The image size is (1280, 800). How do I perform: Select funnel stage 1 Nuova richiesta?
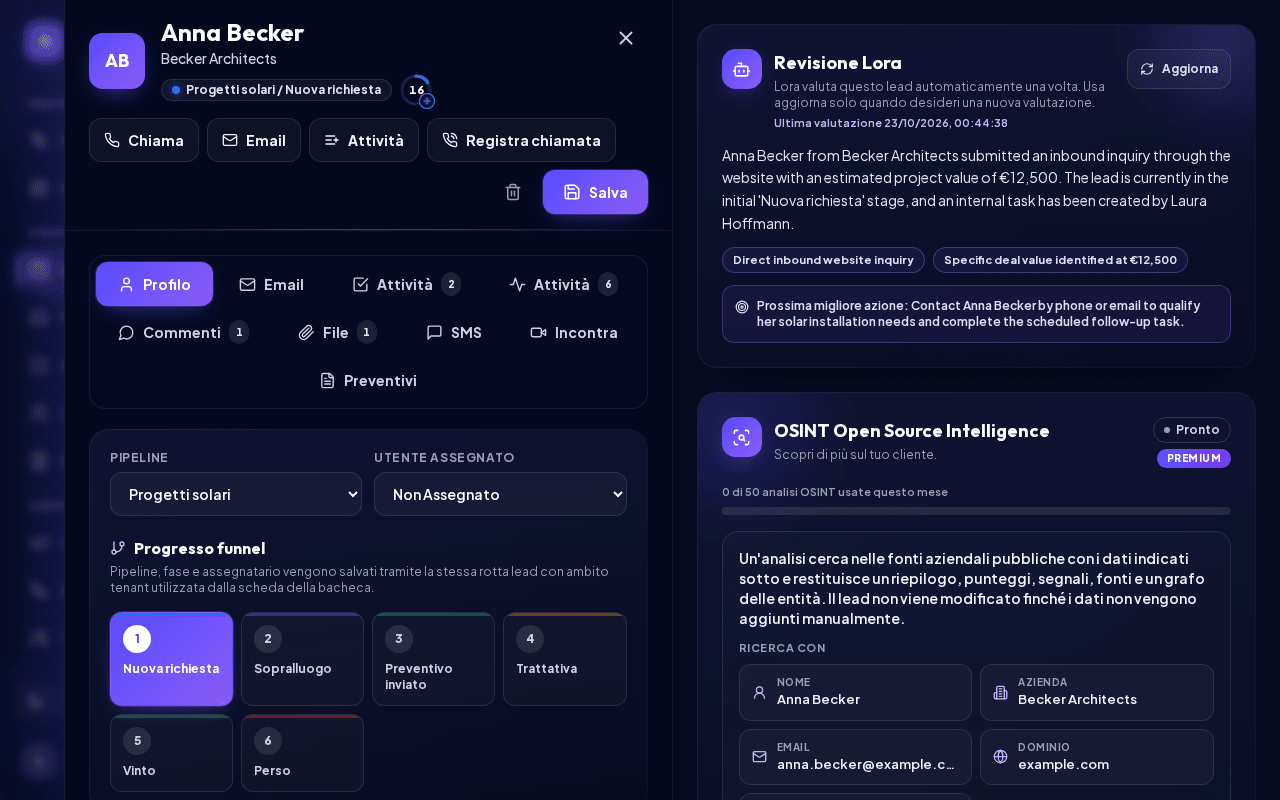pyautogui.click(x=171, y=659)
